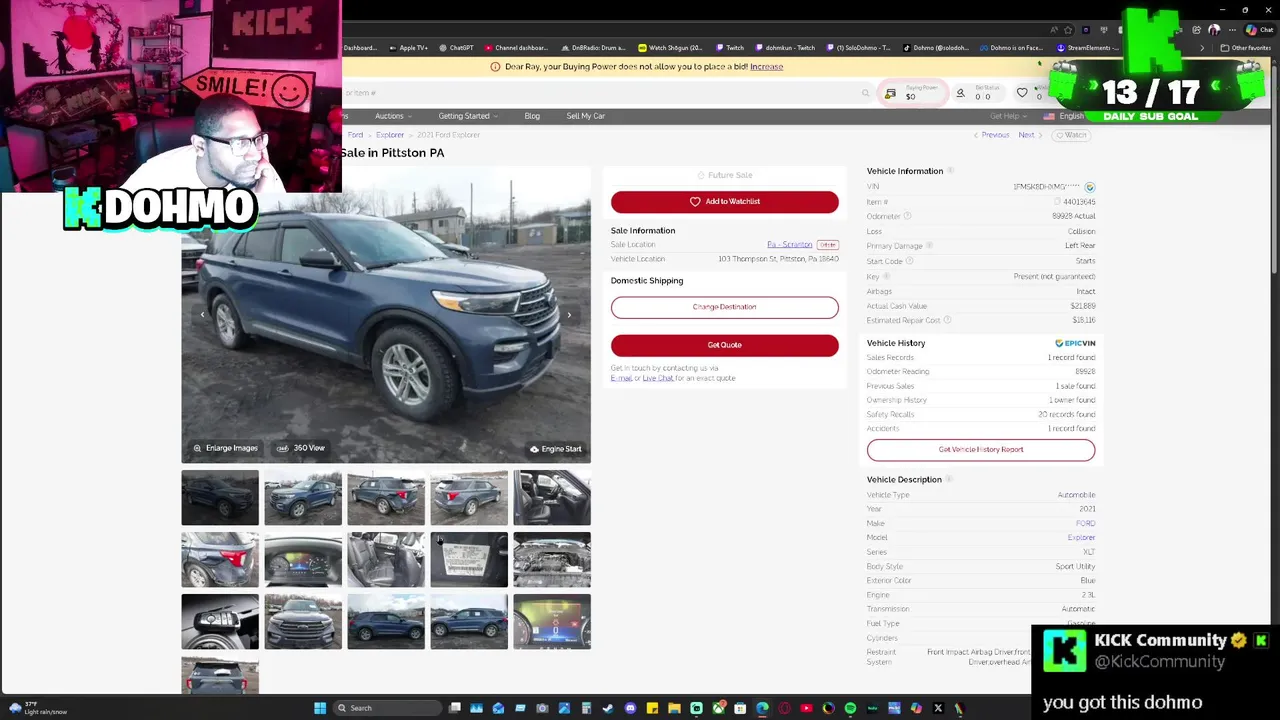1280x720 pixels.
Task: Open Spotify from the taskbar
Action: [x=850, y=708]
